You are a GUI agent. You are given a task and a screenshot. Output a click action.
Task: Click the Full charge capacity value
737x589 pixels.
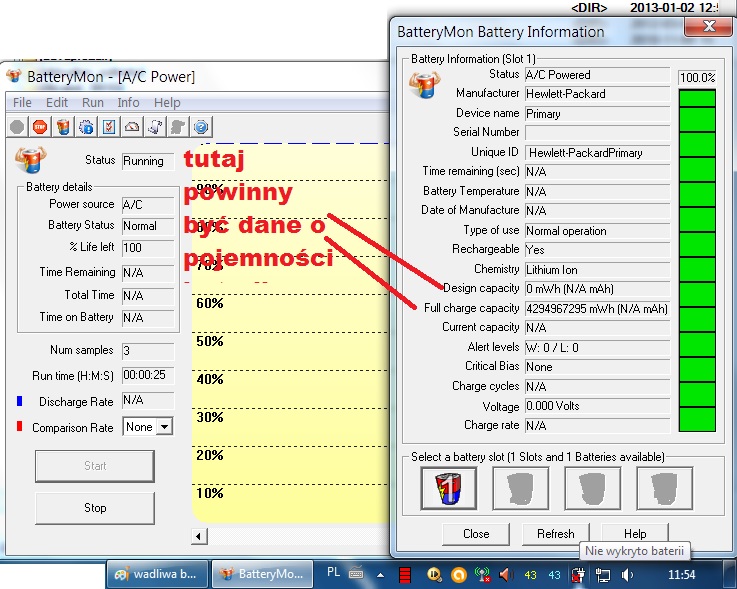[x=597, y=309]
